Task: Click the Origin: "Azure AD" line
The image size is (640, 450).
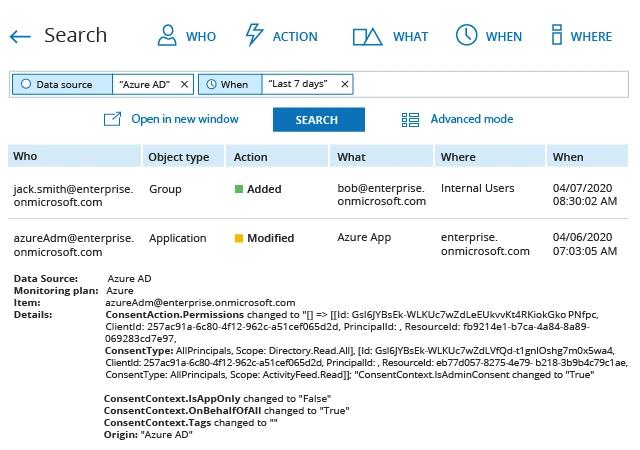Action: click(148, 434)
